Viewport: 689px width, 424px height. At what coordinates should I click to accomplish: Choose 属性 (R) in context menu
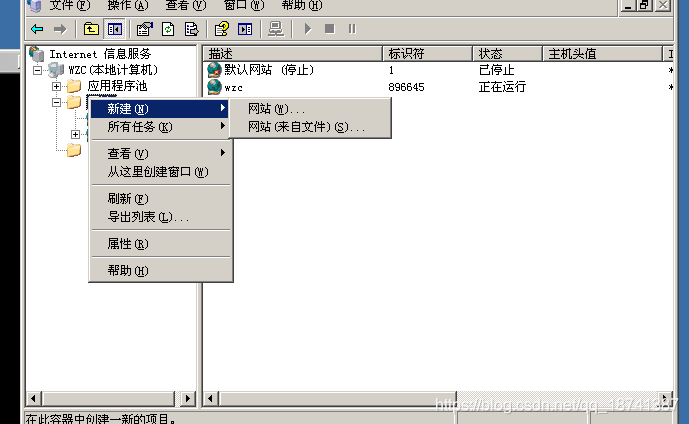(160, 243)
